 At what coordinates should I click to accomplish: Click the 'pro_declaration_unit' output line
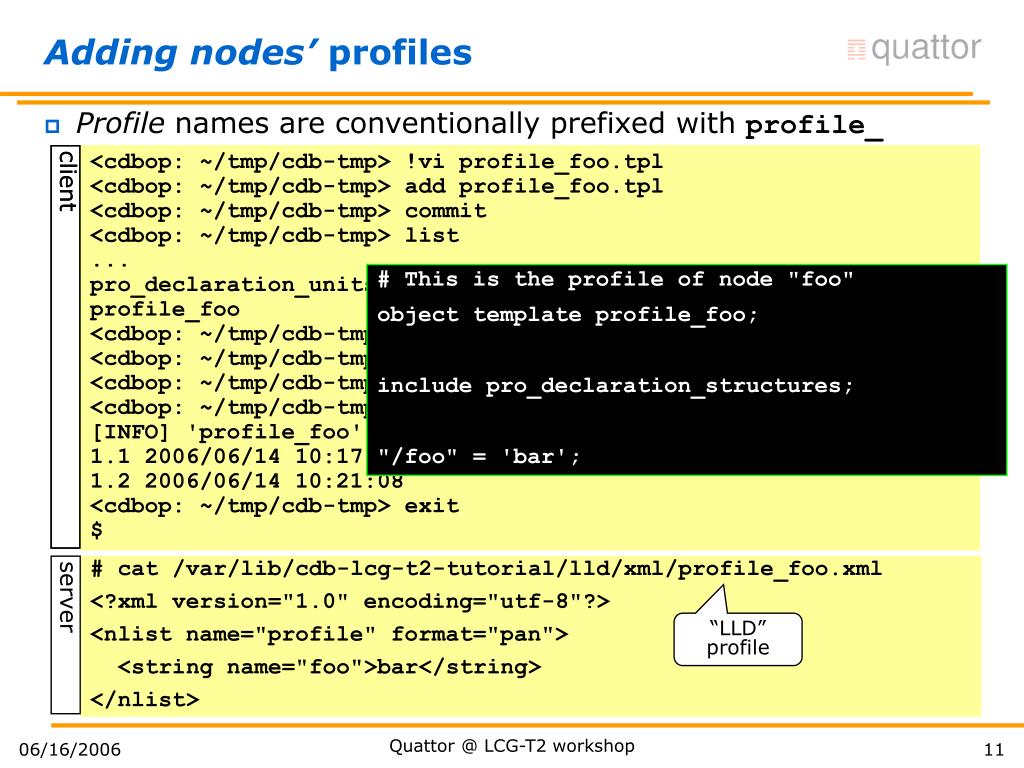coord(228,285)
